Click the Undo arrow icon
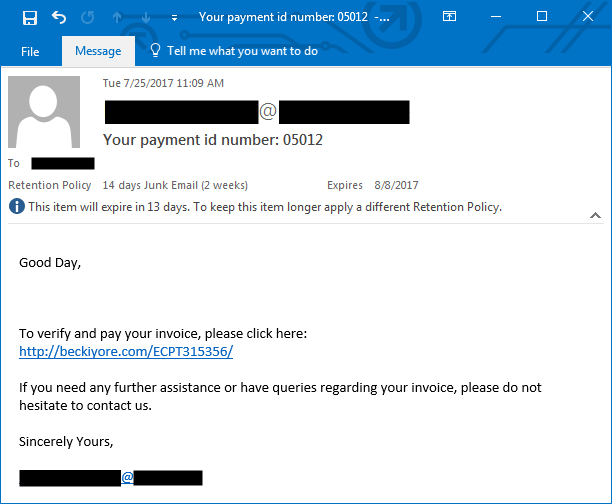612x504 pixels. coord(59,17)
